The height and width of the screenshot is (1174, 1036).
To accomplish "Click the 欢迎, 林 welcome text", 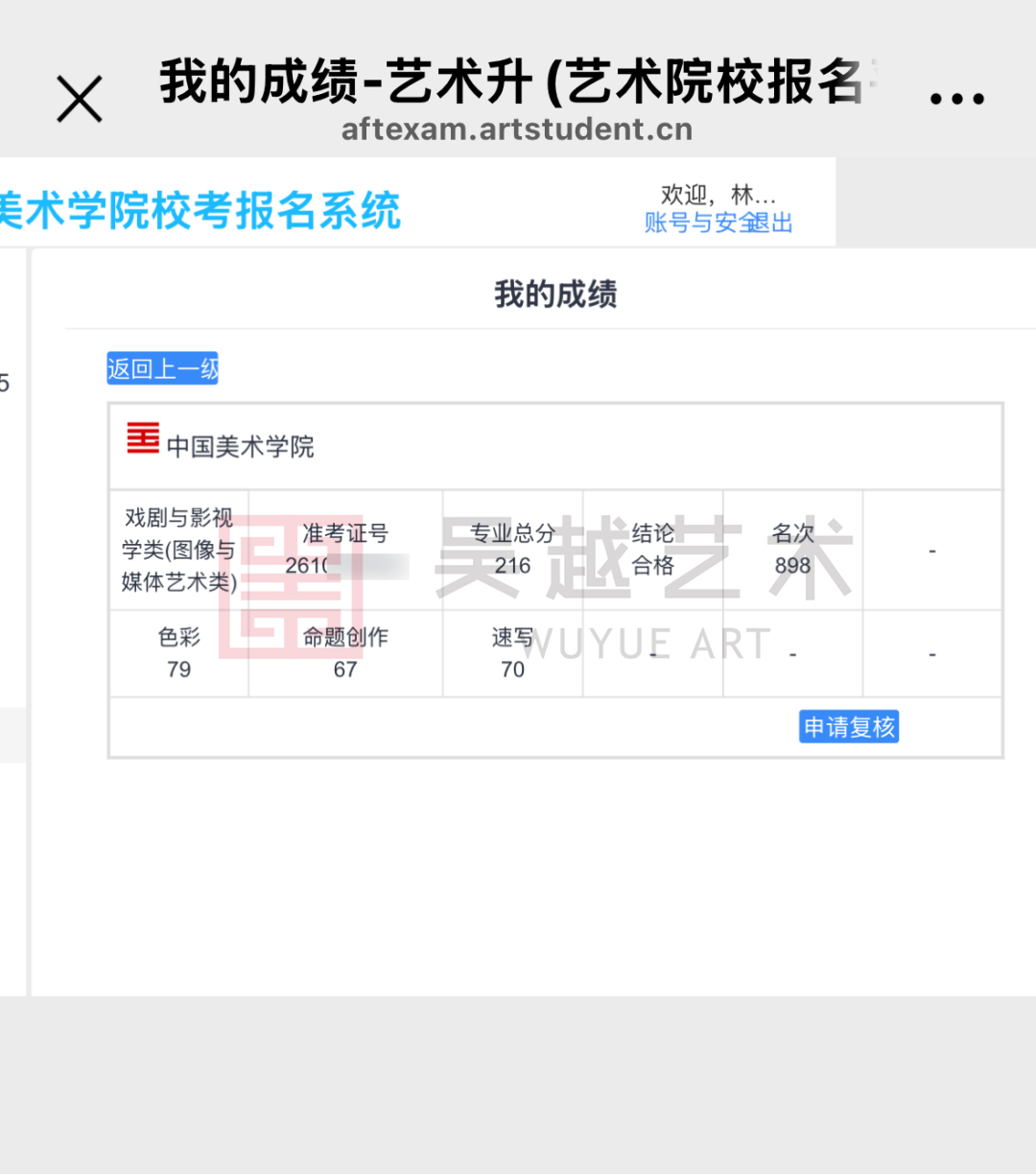I will 718,194.
